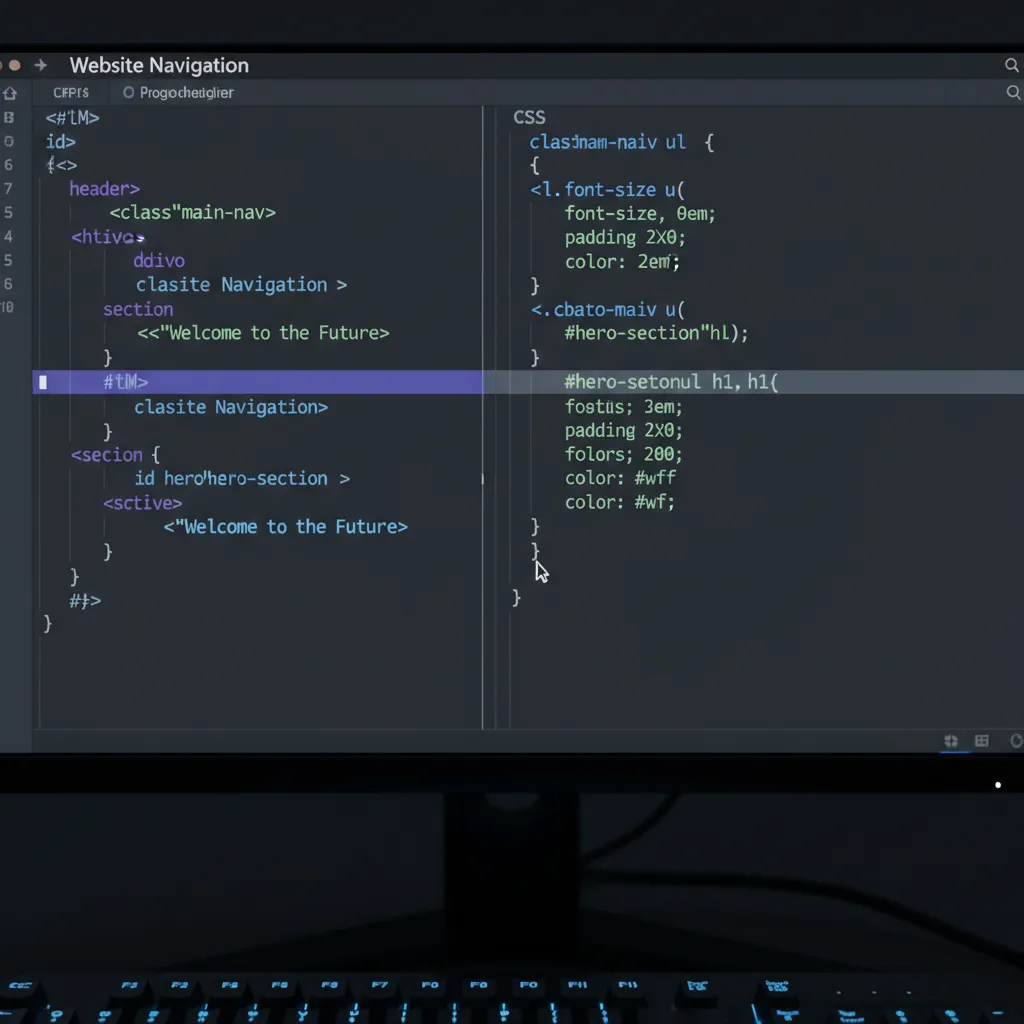Viewport: 1024px width, 1024px height.
Task: Click the CSS pane heading
Action: click(x=529, y=118)
